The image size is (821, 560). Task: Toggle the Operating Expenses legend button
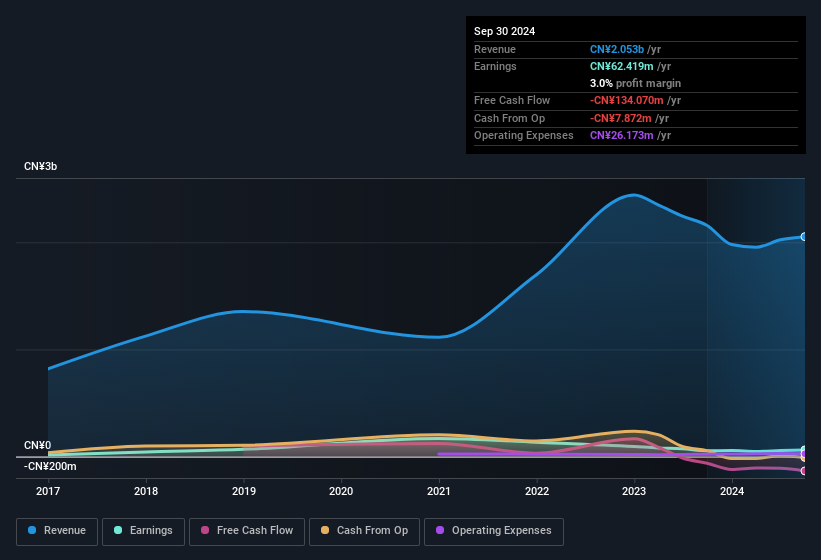click(494, 531)
